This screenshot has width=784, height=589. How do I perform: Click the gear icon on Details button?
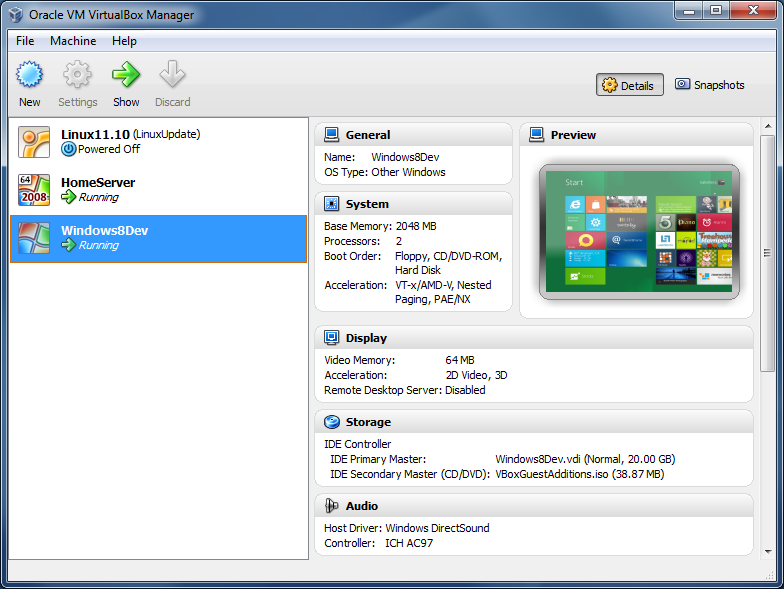[x=610, y=85]
